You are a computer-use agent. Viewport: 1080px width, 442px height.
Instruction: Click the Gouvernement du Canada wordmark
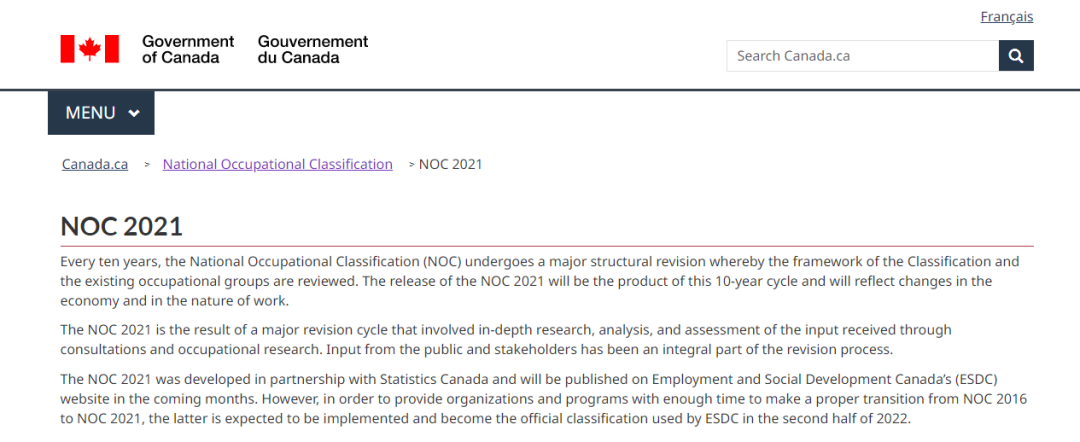point(313,49)
